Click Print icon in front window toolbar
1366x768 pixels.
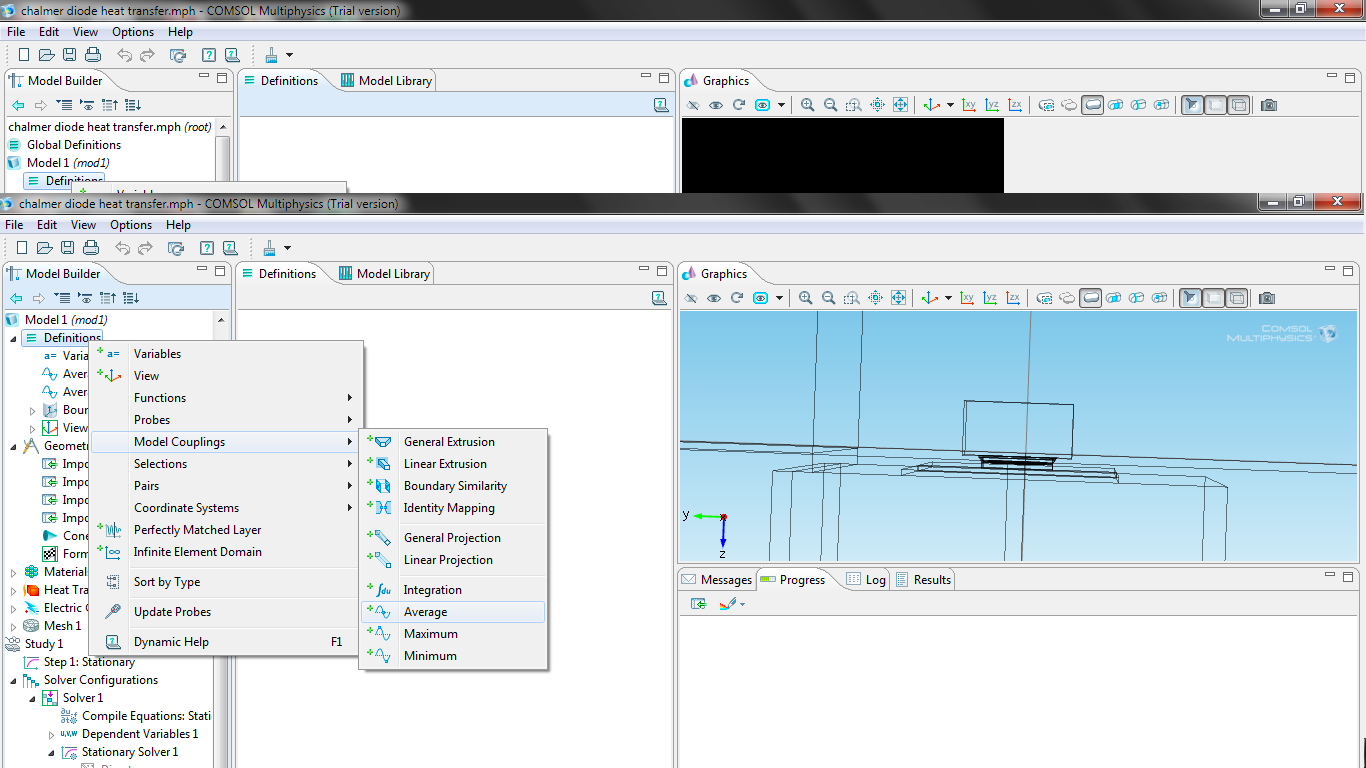click(x=91, y=248)
